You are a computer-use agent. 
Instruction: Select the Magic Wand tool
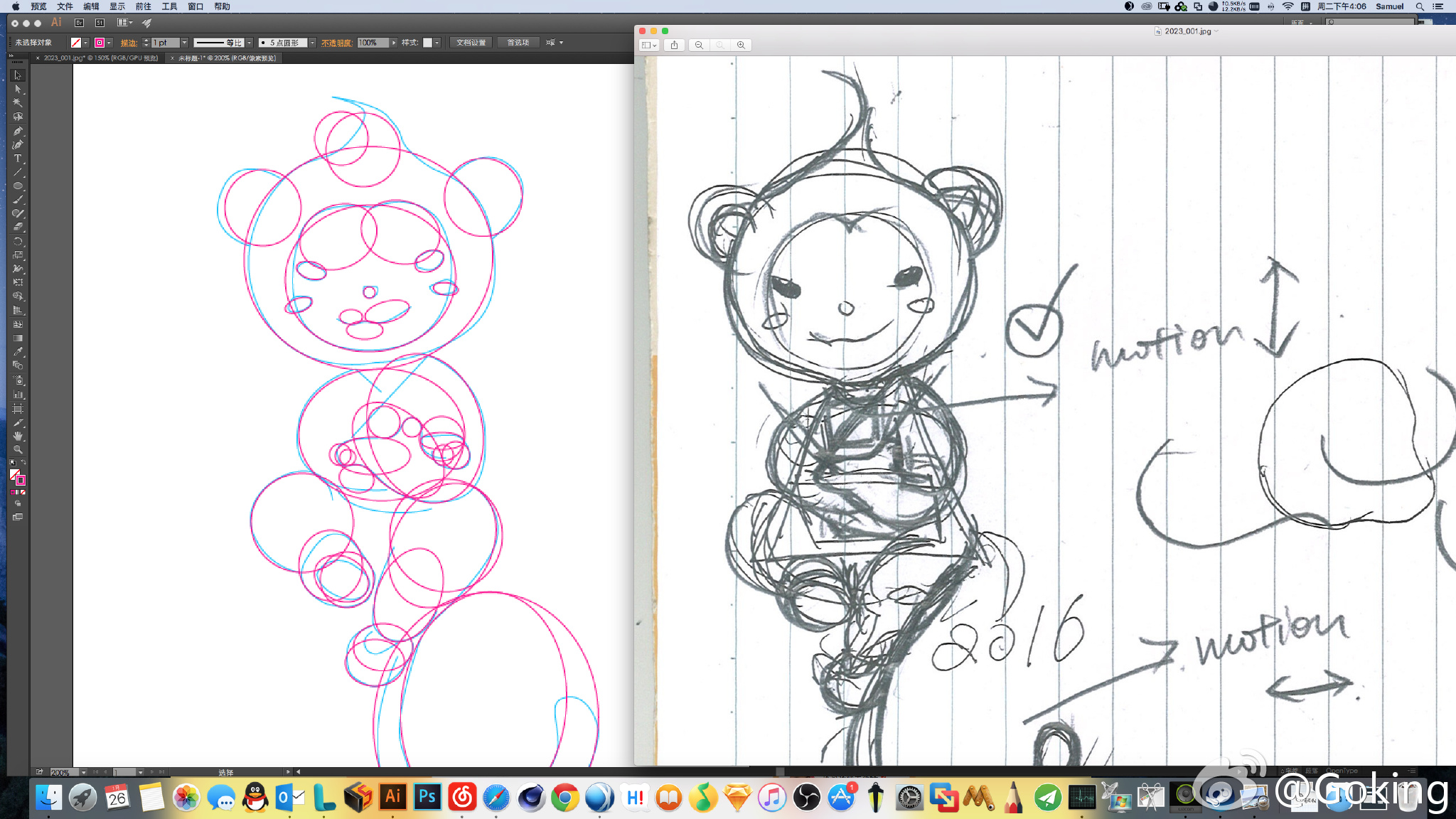click(x=18, y=103)
